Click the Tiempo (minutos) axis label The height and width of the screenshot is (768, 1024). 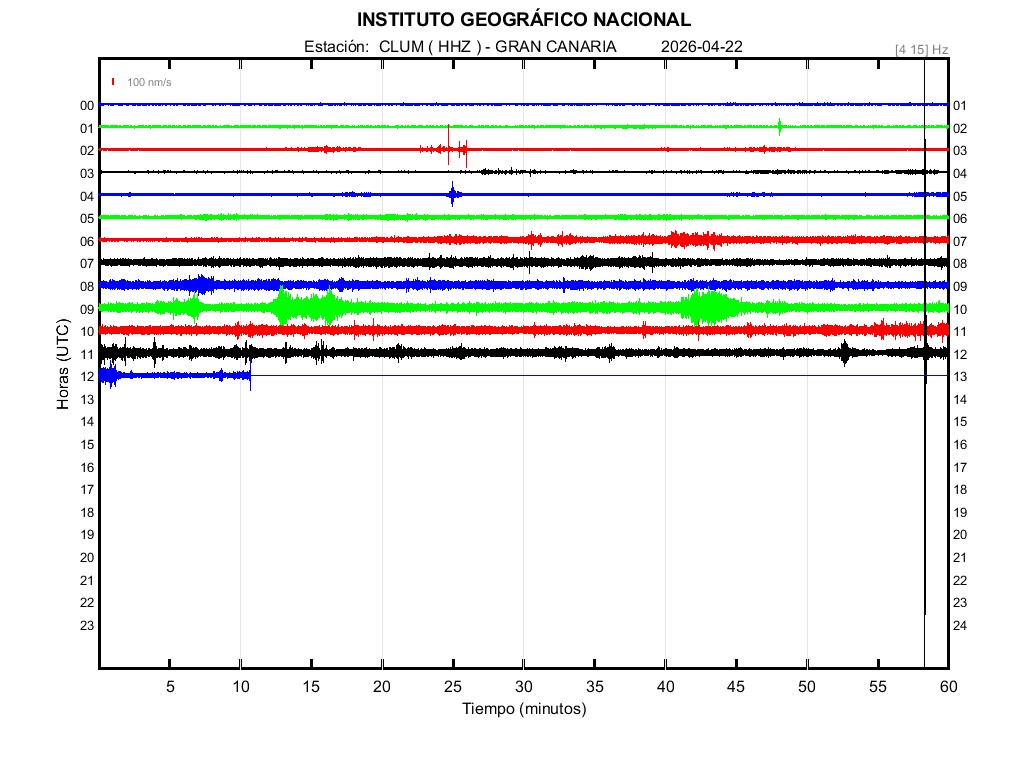pos(524,709)
